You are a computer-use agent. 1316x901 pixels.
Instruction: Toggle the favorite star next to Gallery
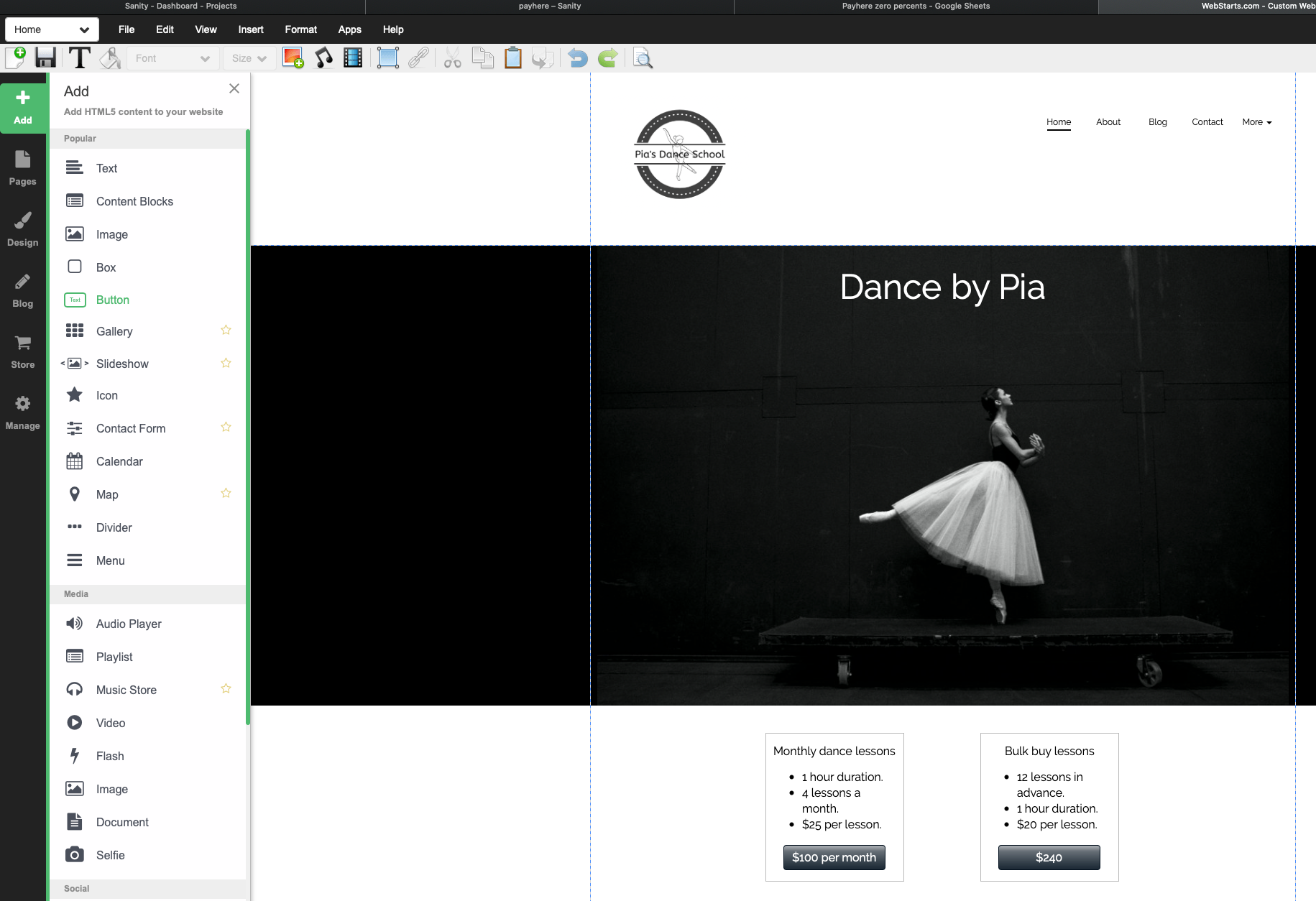tap(226, 331)
